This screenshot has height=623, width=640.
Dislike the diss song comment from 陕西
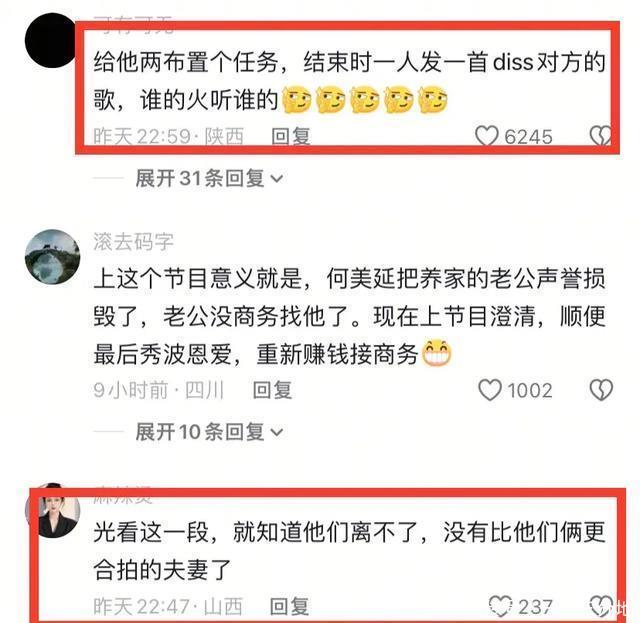pos(600,136)
